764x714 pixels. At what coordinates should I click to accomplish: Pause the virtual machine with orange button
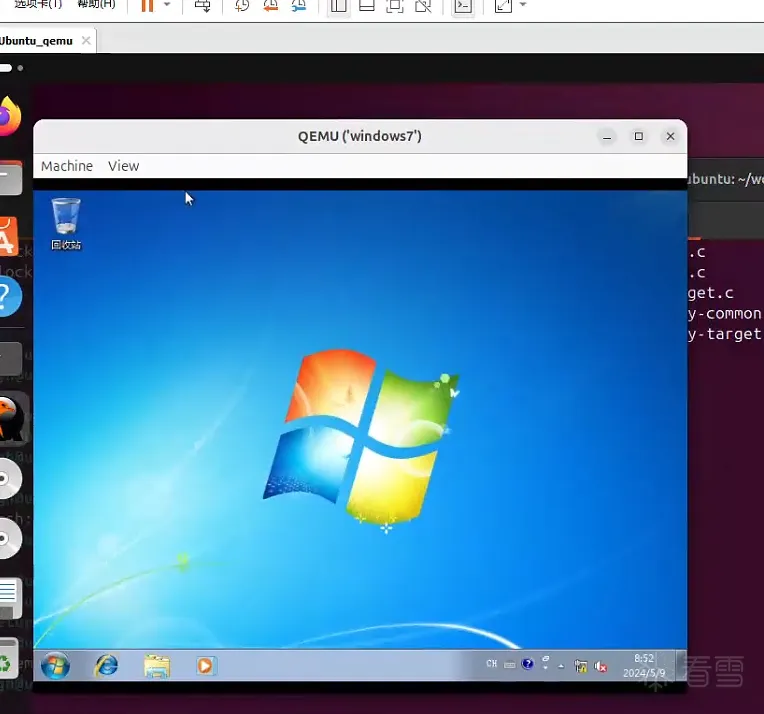click(x=147, y=5)
